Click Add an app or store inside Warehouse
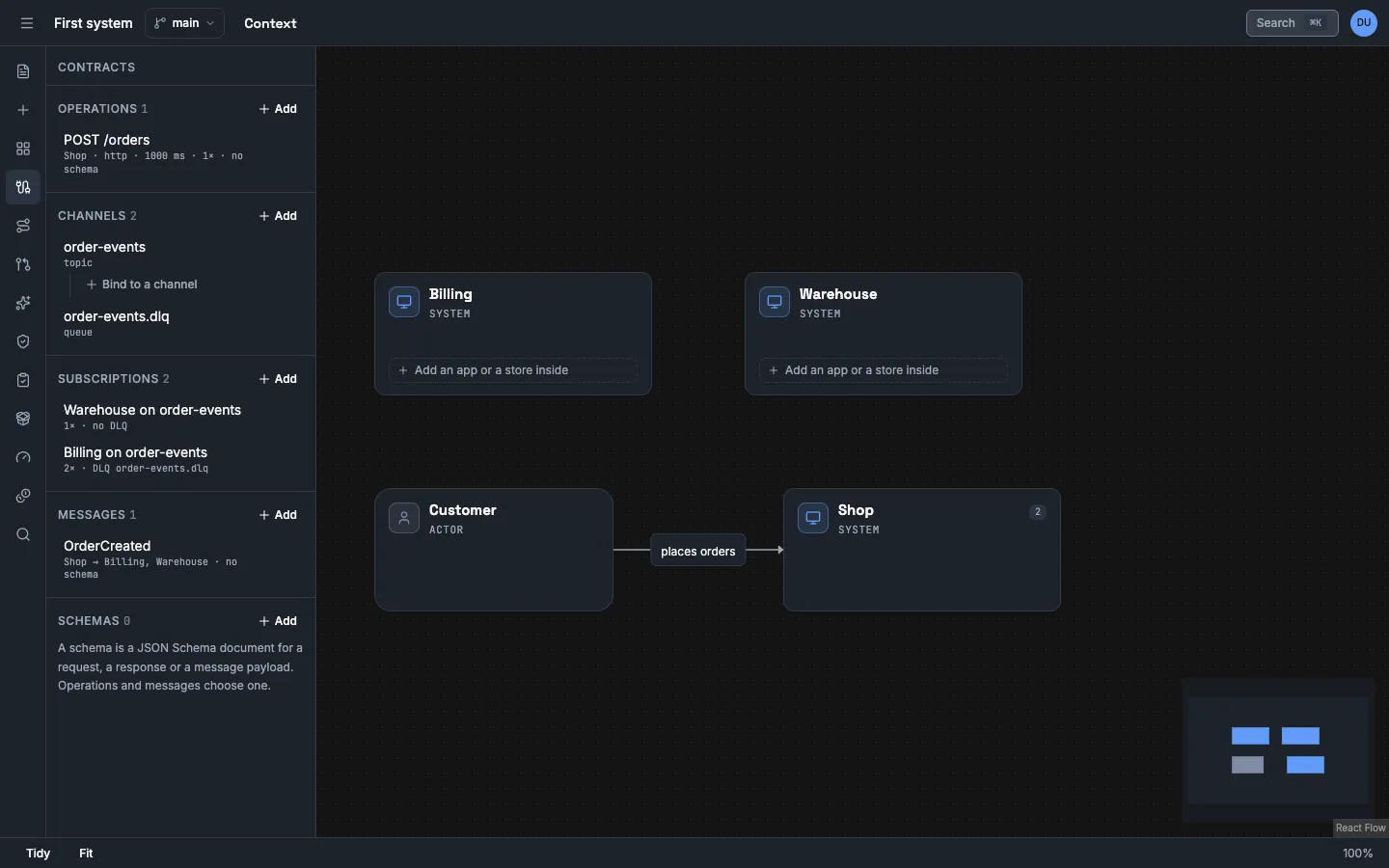Screen dimensions: 1389x868 (x=884, y=370)
